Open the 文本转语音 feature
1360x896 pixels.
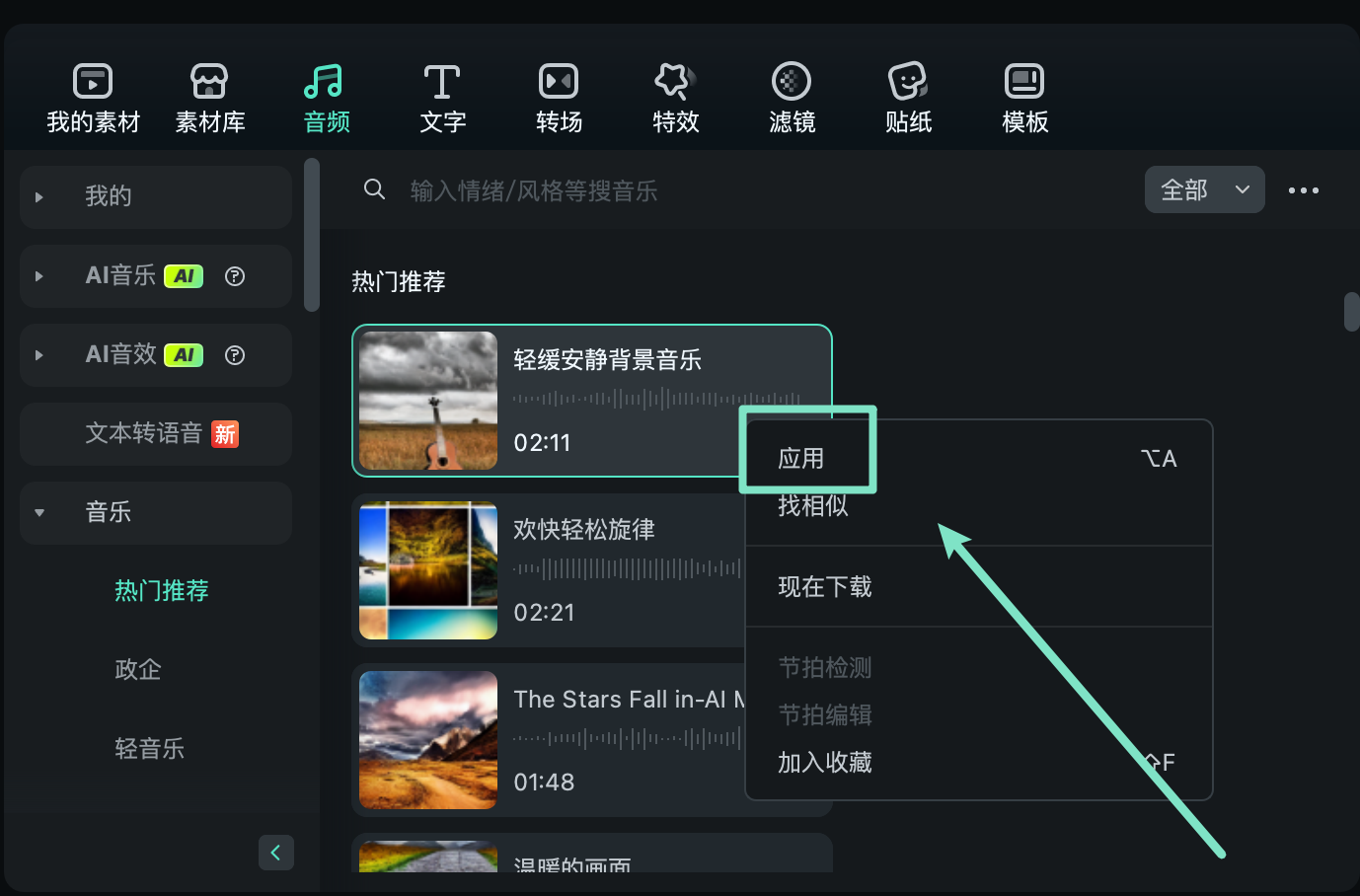pyautogui.click(x=154, y=433)
